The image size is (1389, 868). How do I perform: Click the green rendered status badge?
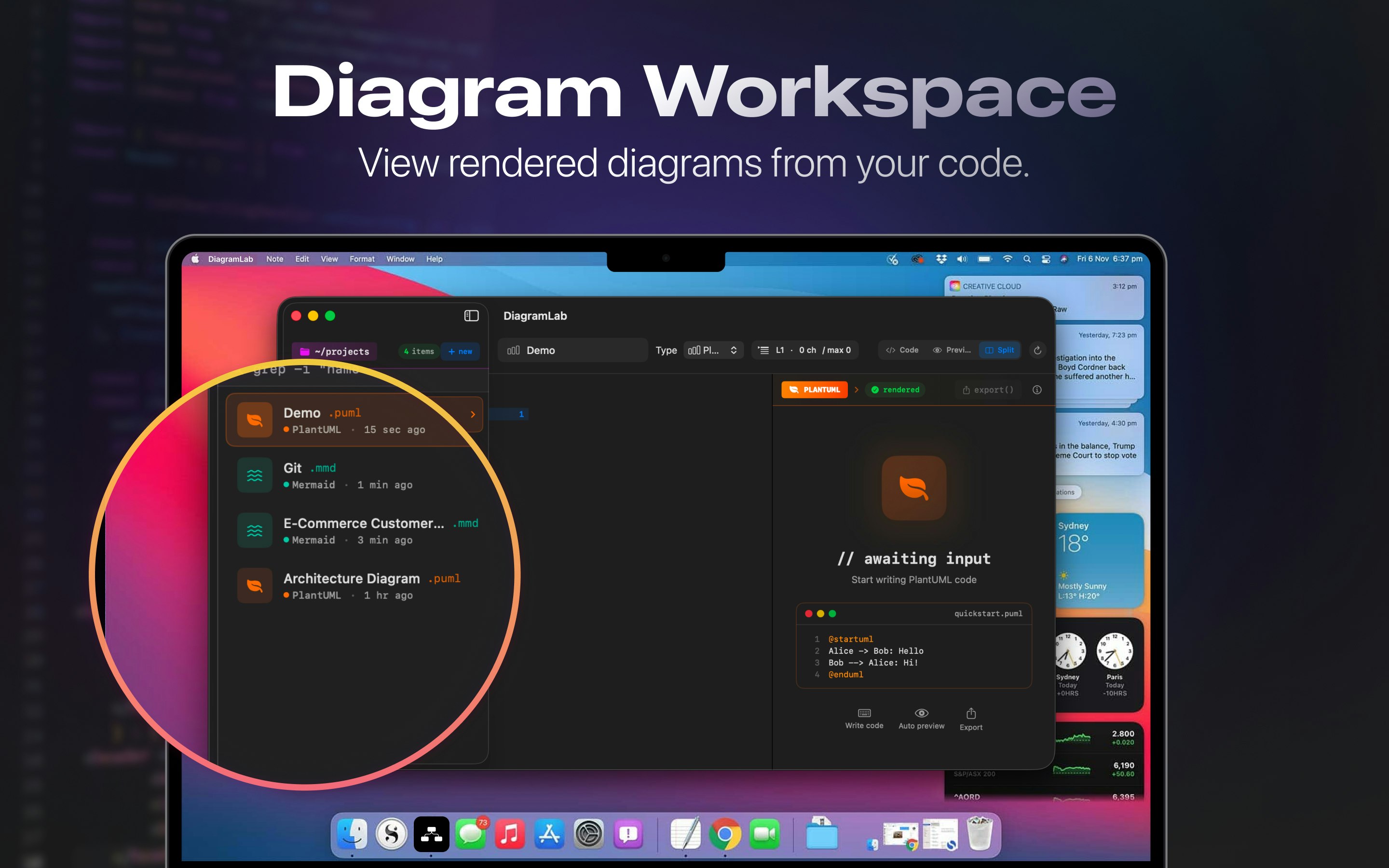coord(895,390)
